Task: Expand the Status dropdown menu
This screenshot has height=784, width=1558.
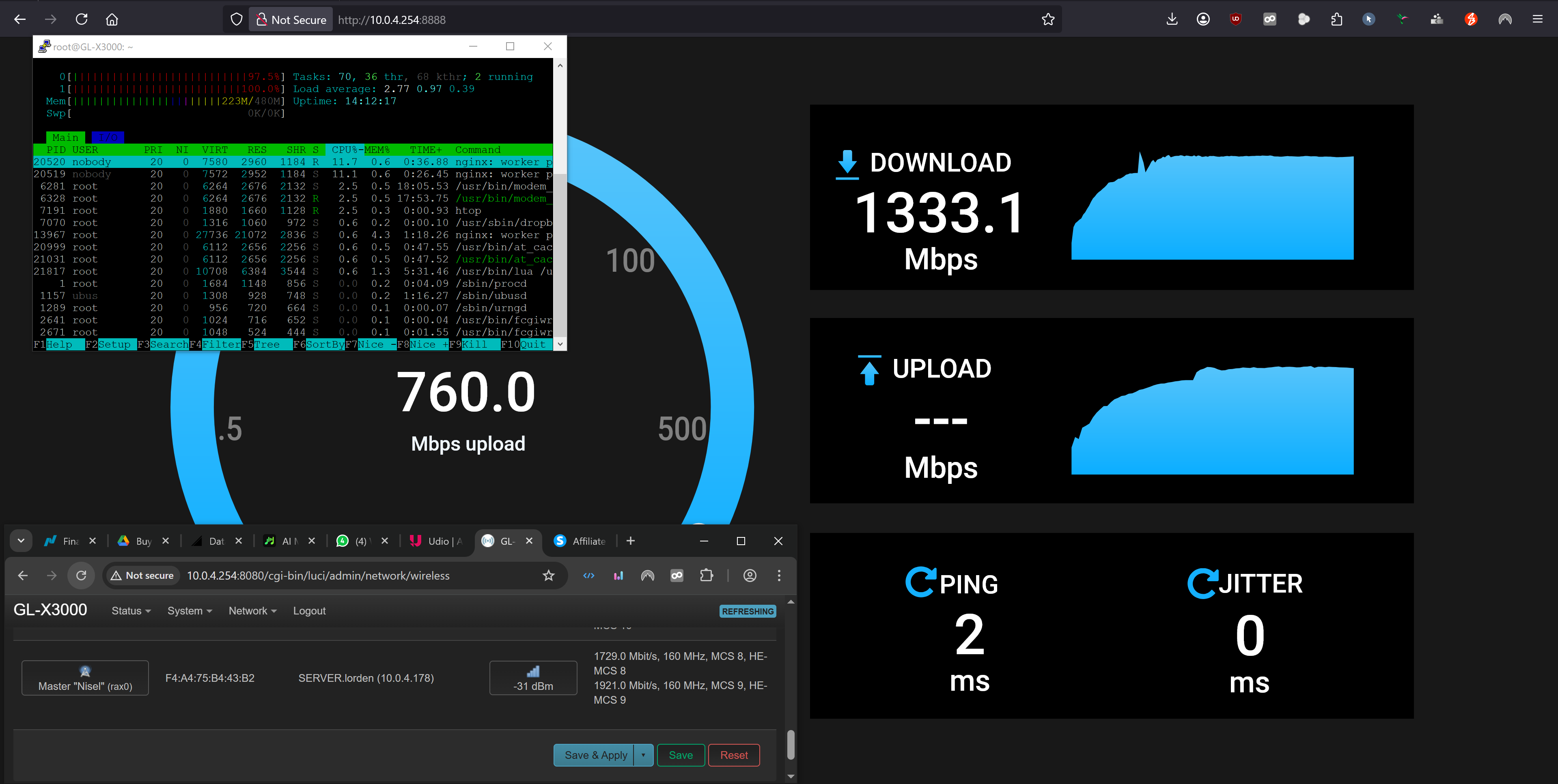Action: pyautogui.click(x=131, y=611)
